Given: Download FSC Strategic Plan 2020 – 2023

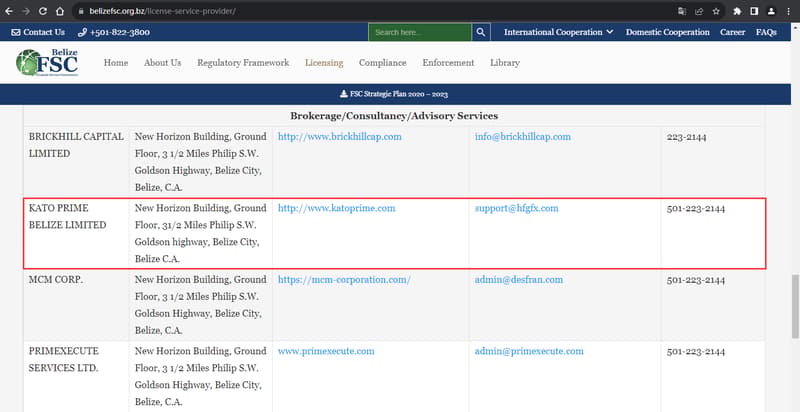Looking at the screenshot, I should (x=394, y=94).
